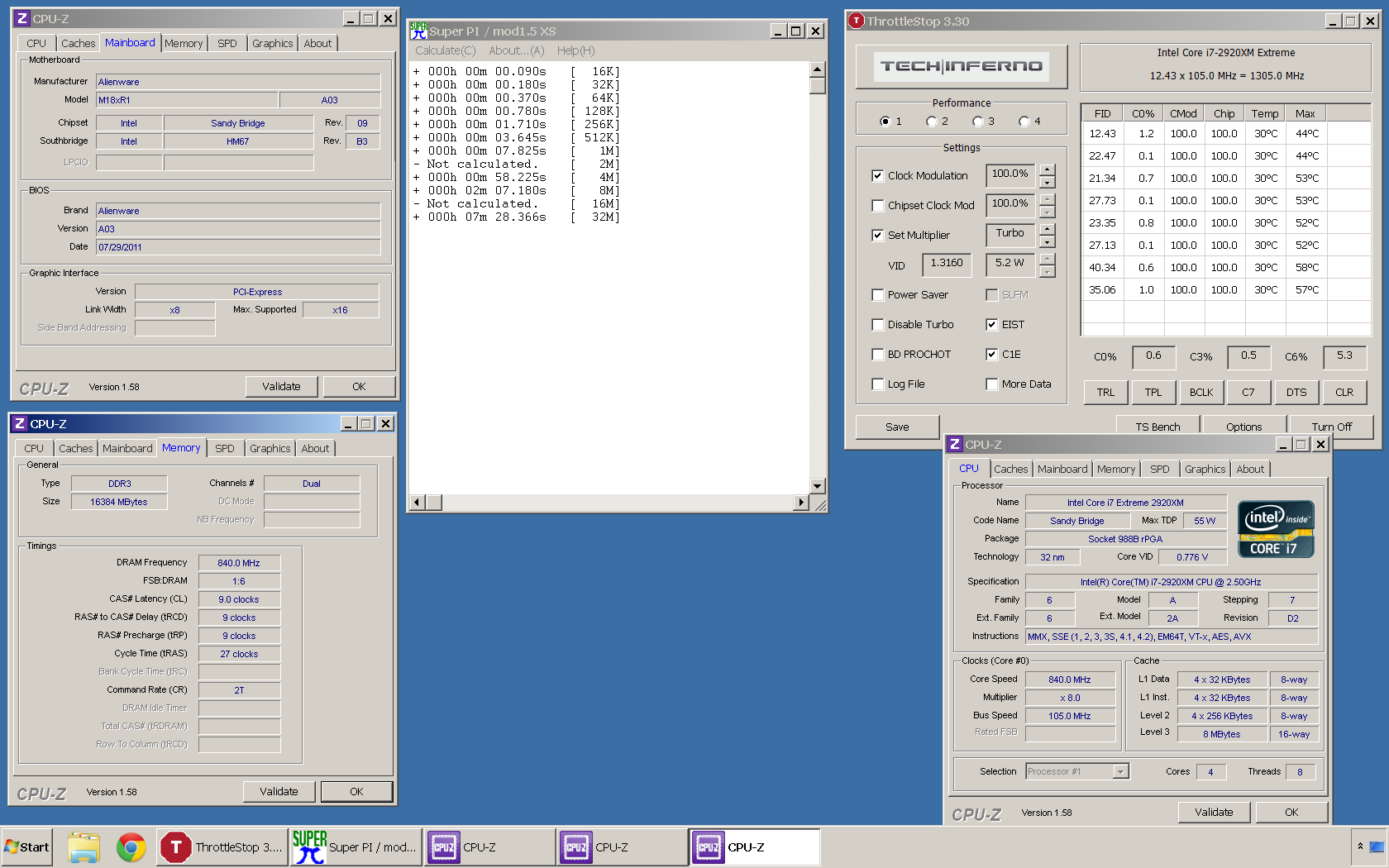Click the TS Bench button

(x=1157, y=427)
